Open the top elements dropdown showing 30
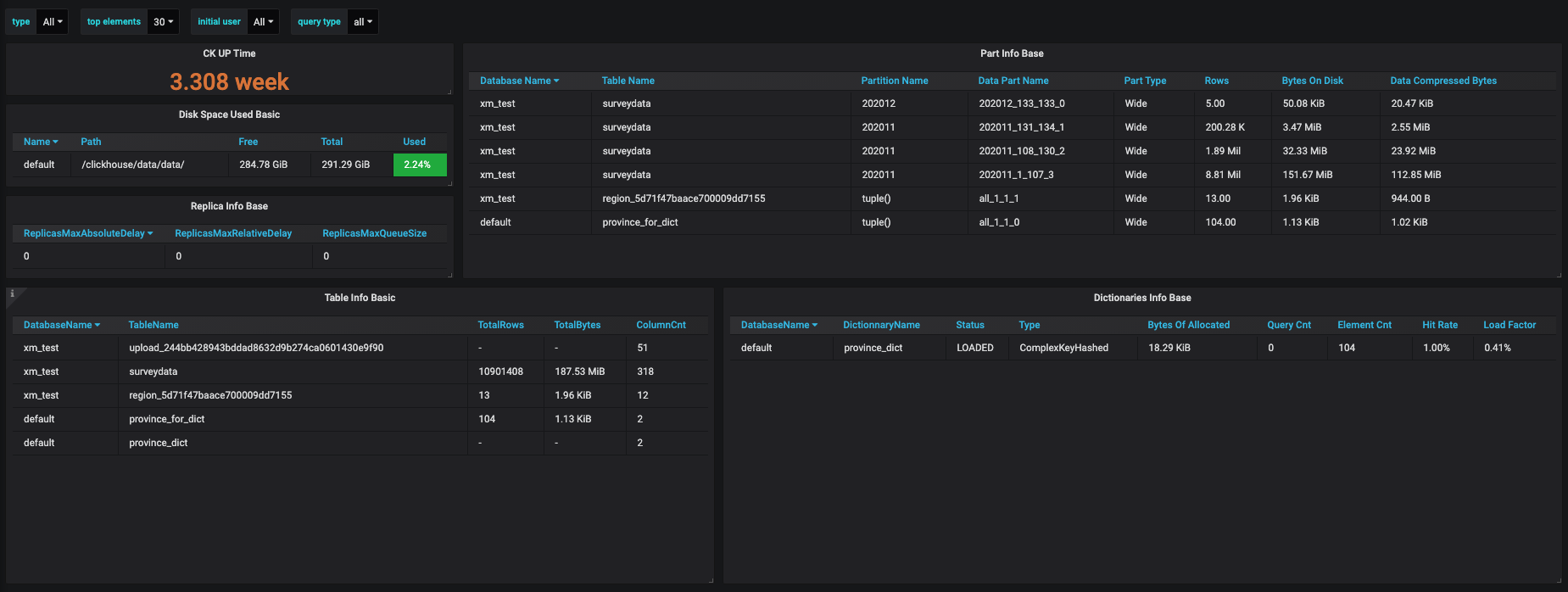This screenshot has width=1568, height=592. click(x=163, y=22)
